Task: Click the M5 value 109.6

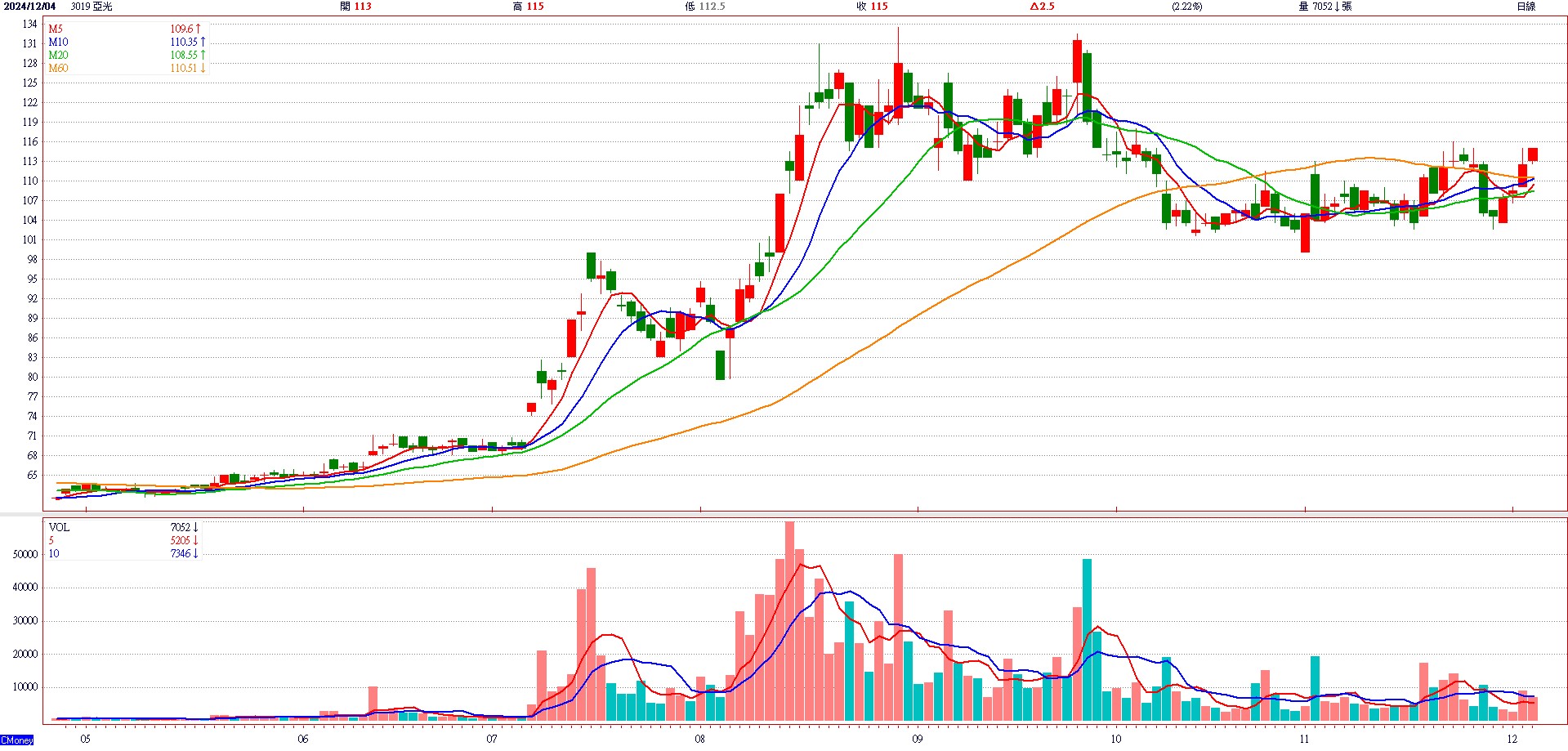Action: click(185, 29)
